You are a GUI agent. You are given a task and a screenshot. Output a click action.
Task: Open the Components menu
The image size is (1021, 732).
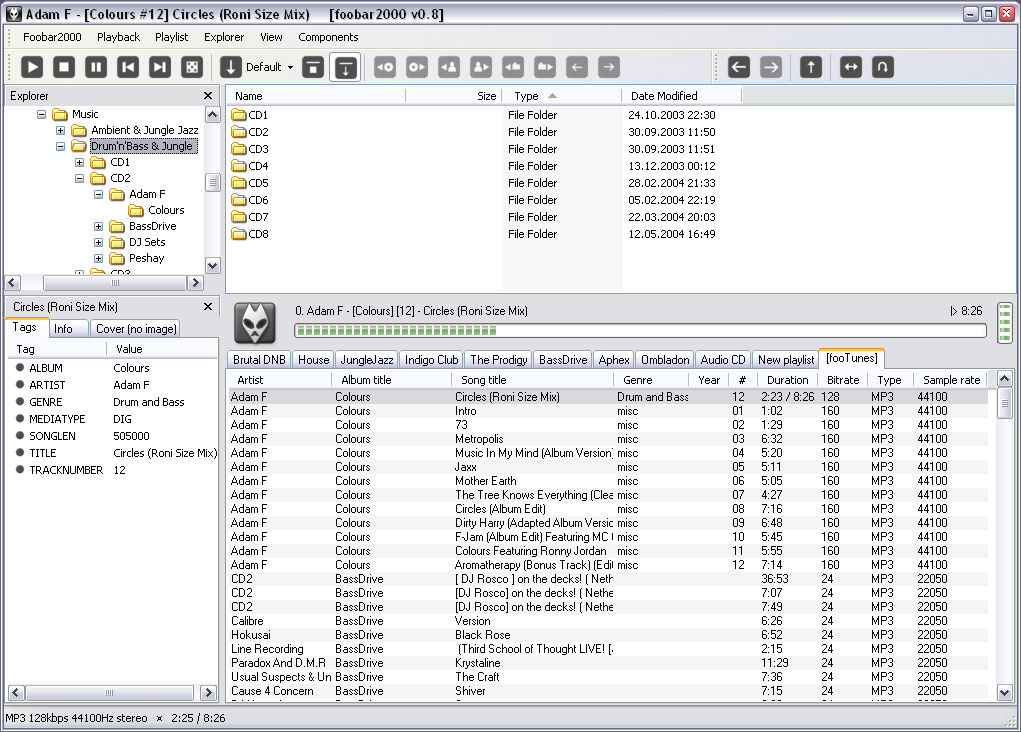(328, 37)
